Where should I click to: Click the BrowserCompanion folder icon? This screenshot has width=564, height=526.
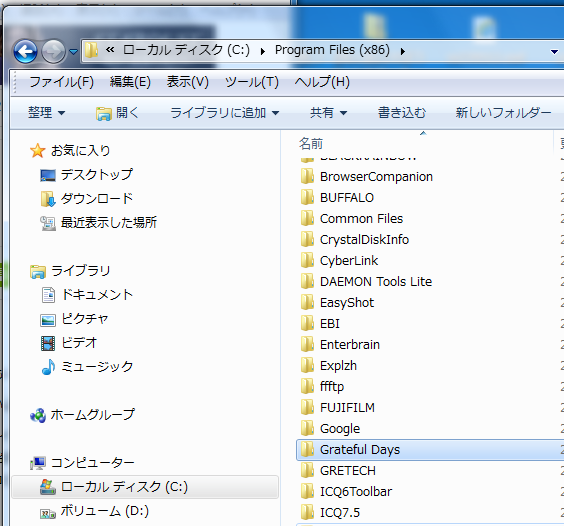[x=307, y=176]
